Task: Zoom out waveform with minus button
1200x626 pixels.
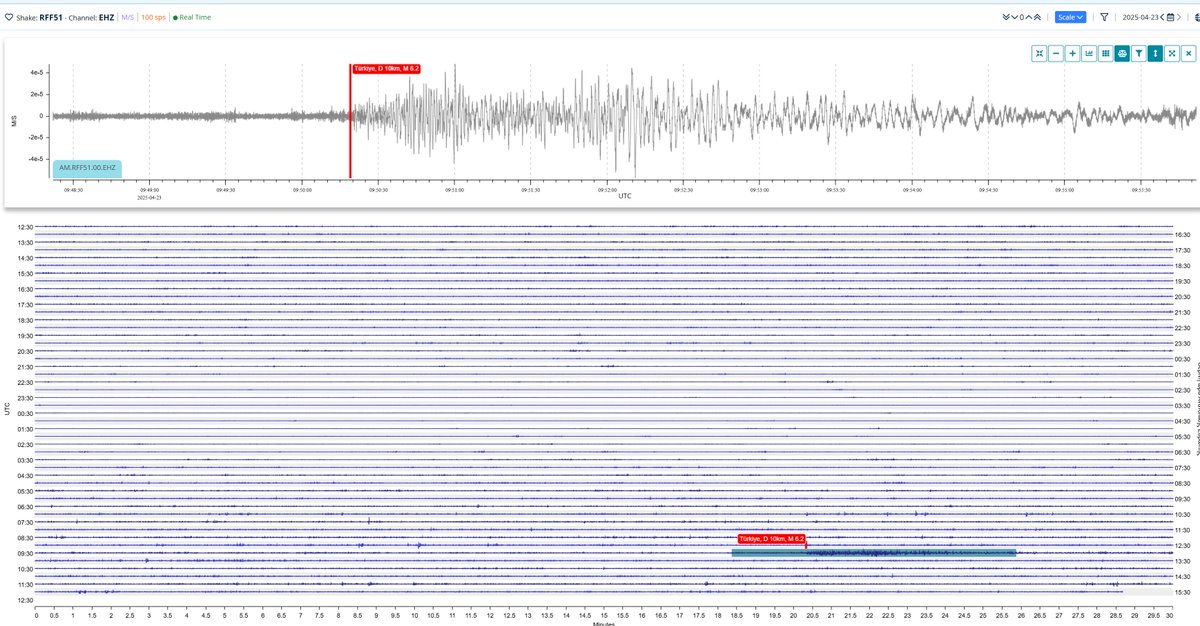Action: tap(1056, 53)
